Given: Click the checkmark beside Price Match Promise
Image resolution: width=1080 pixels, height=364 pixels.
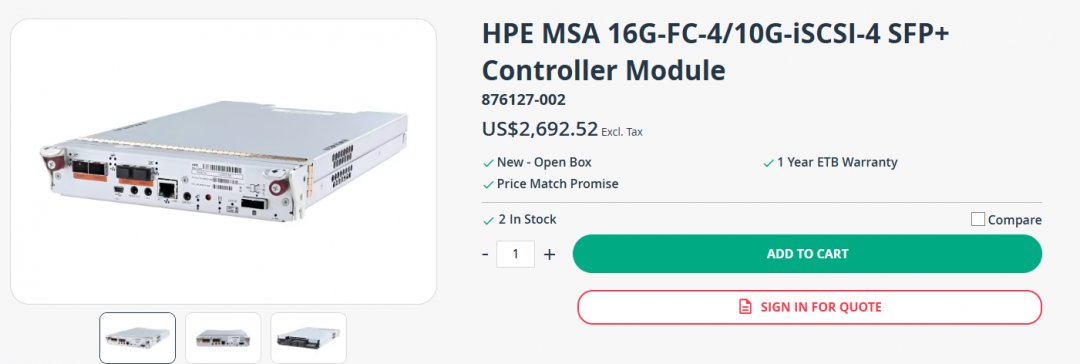Looking at the screenshot, I should [488, 185].
